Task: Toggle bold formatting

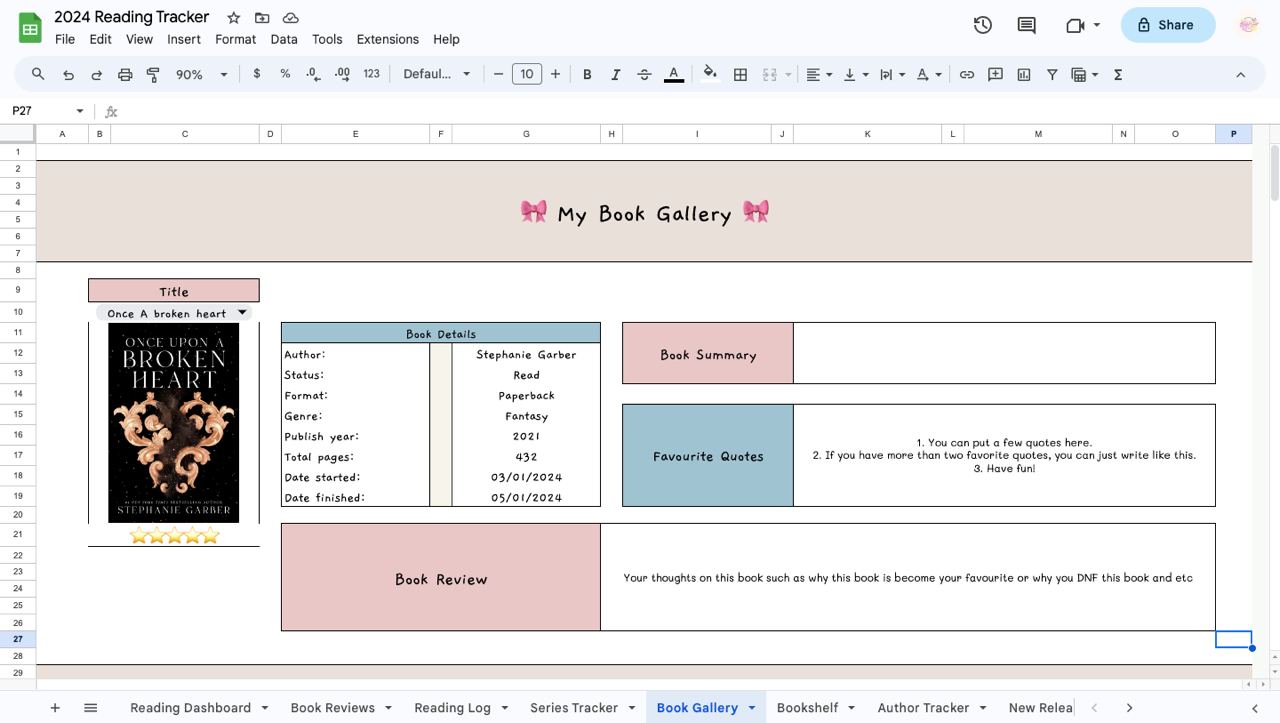Action: click(587, 74)
